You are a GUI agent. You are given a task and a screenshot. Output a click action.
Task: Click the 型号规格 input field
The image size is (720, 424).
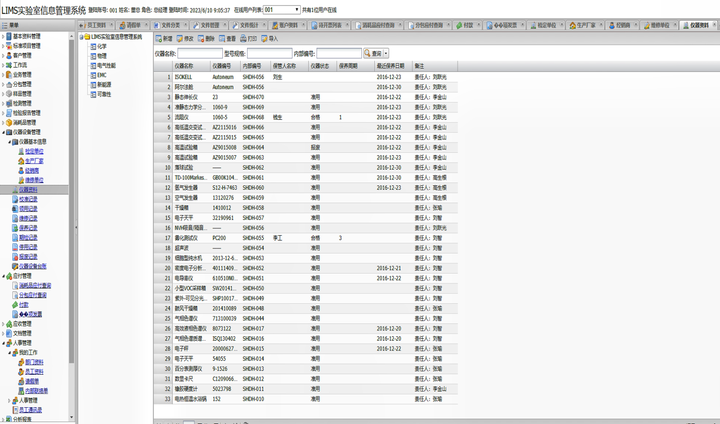pyautogui.click(x=270, y=54)
